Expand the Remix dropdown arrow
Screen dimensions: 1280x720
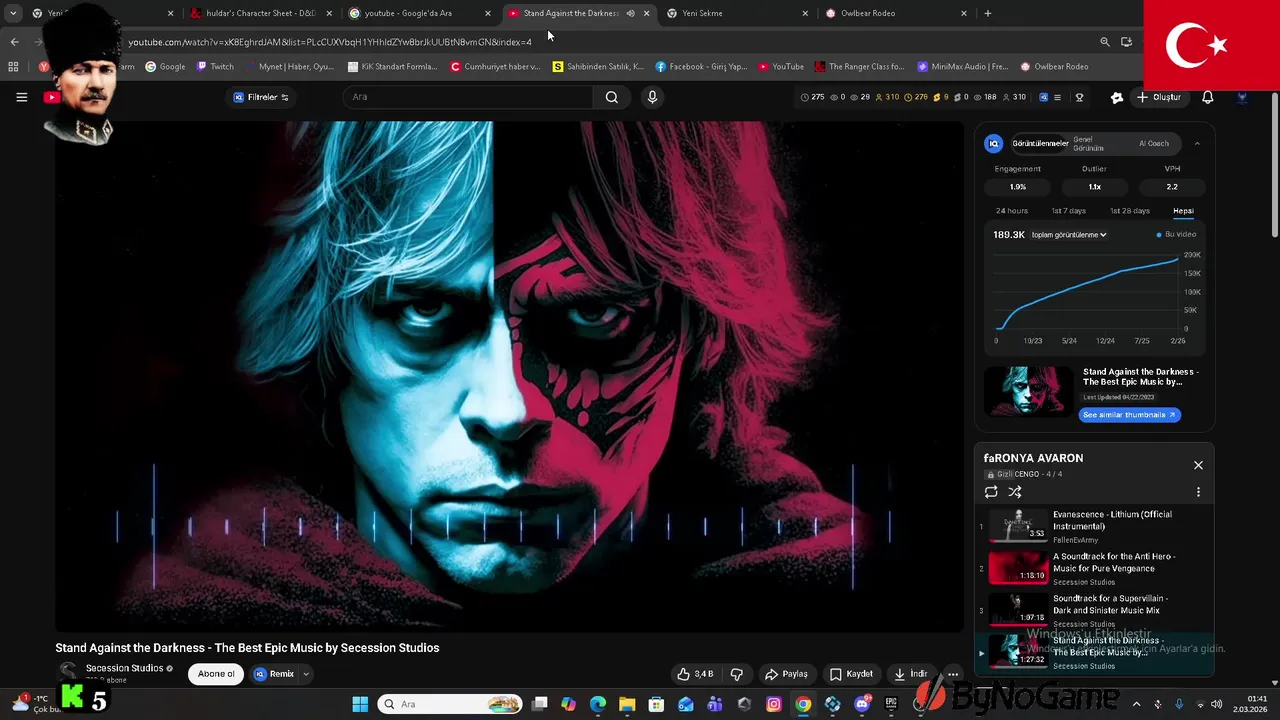click(306, 674)
